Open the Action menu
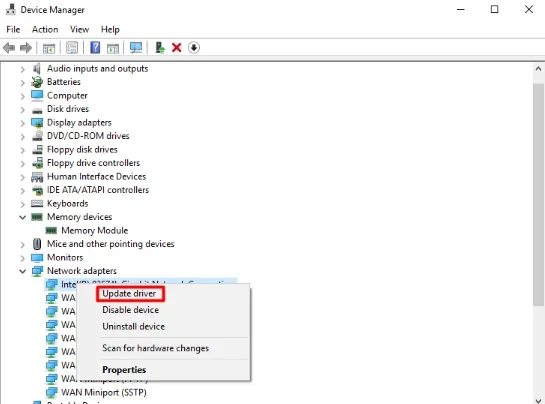 pyautogui.click(x=45, y=30)
